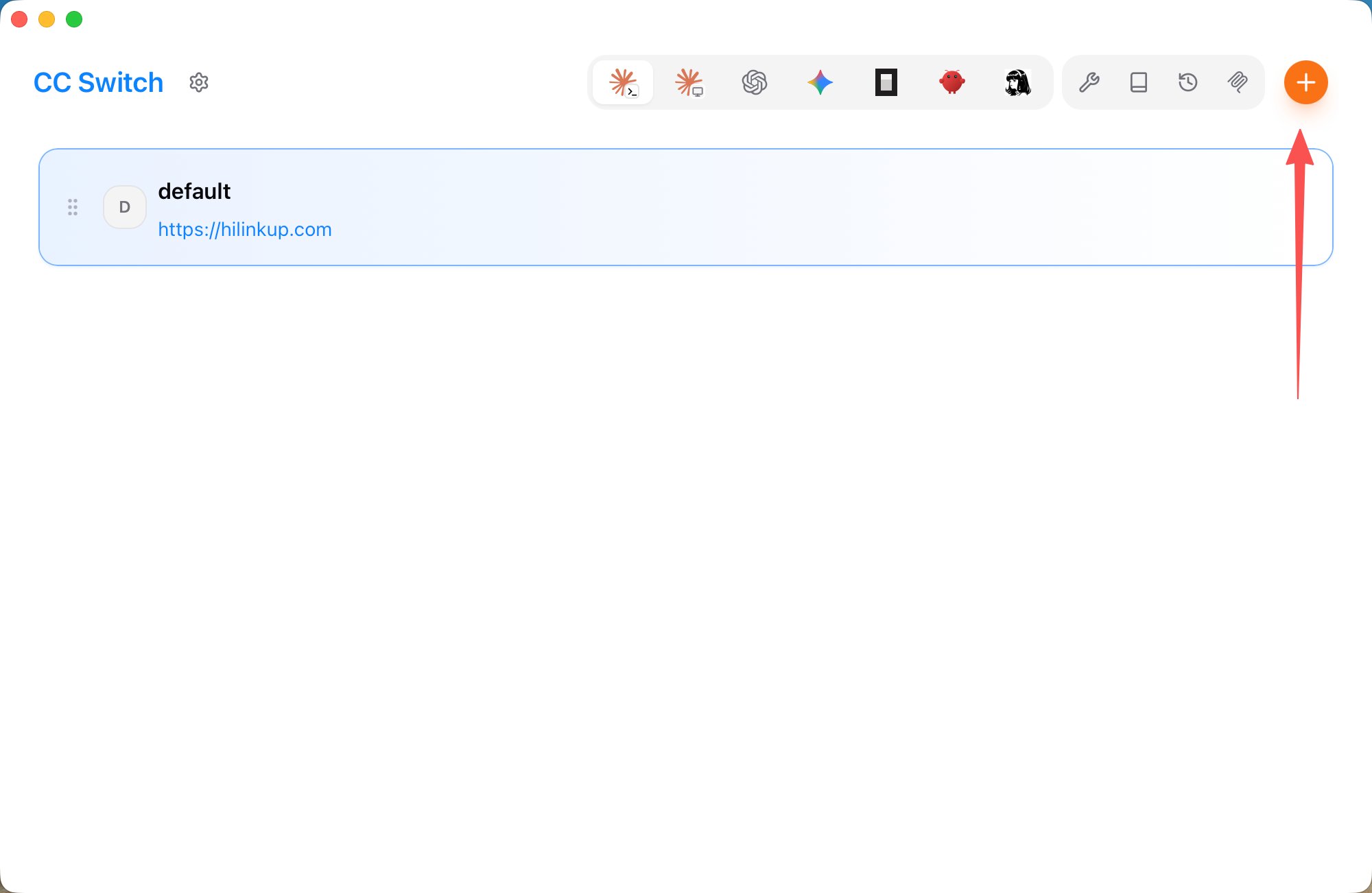Viewport: 1372px width, 893px height.
Task: Open the wrench tools icon
Action: tap(1089, 82)
